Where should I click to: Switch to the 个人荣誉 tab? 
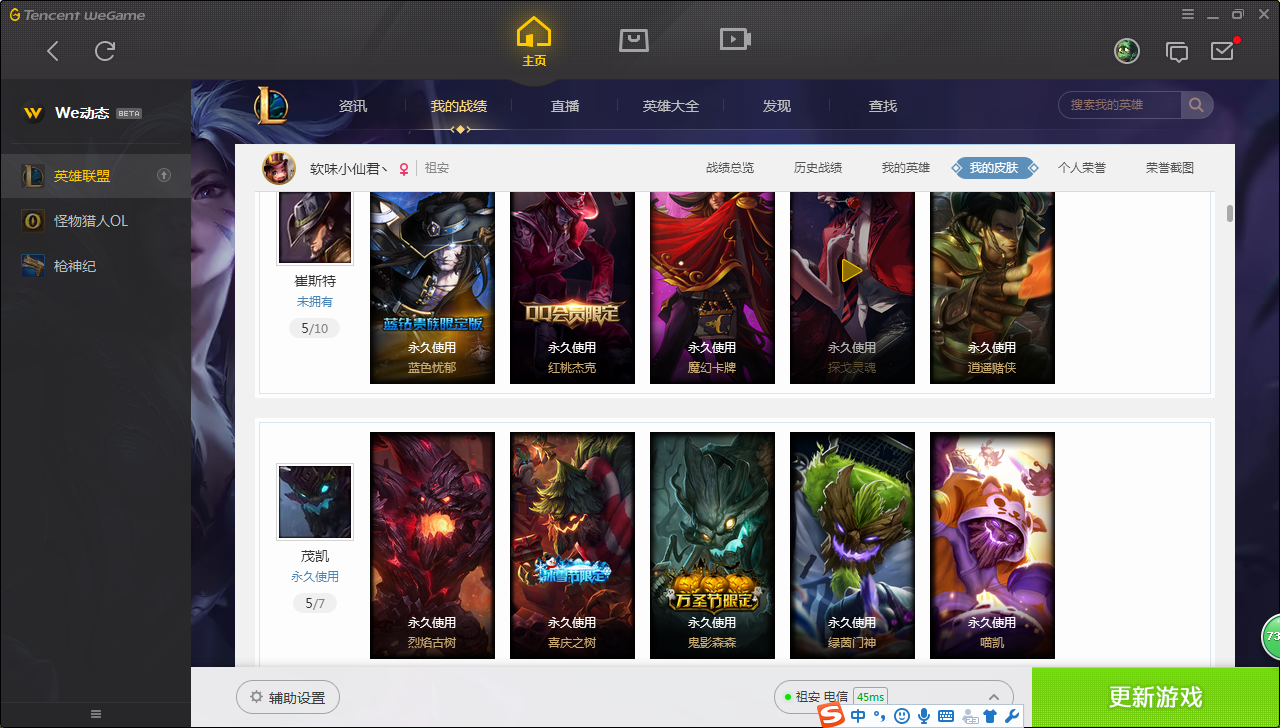click(1082, 168)
